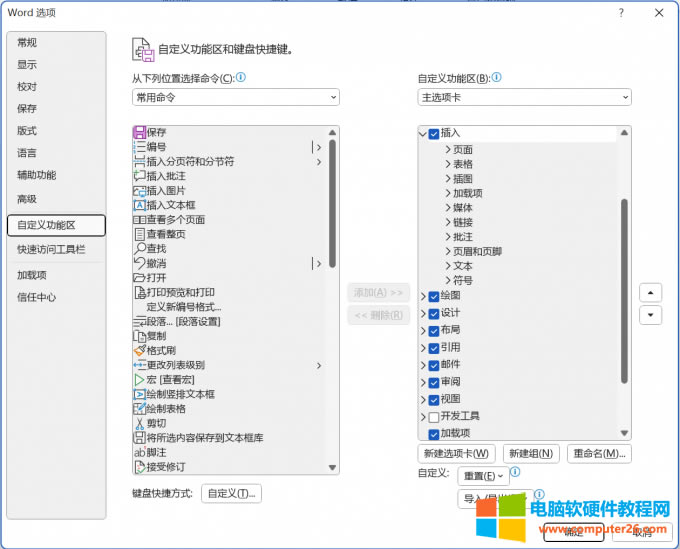Select the 绘制表格 icon

(140, 409)
